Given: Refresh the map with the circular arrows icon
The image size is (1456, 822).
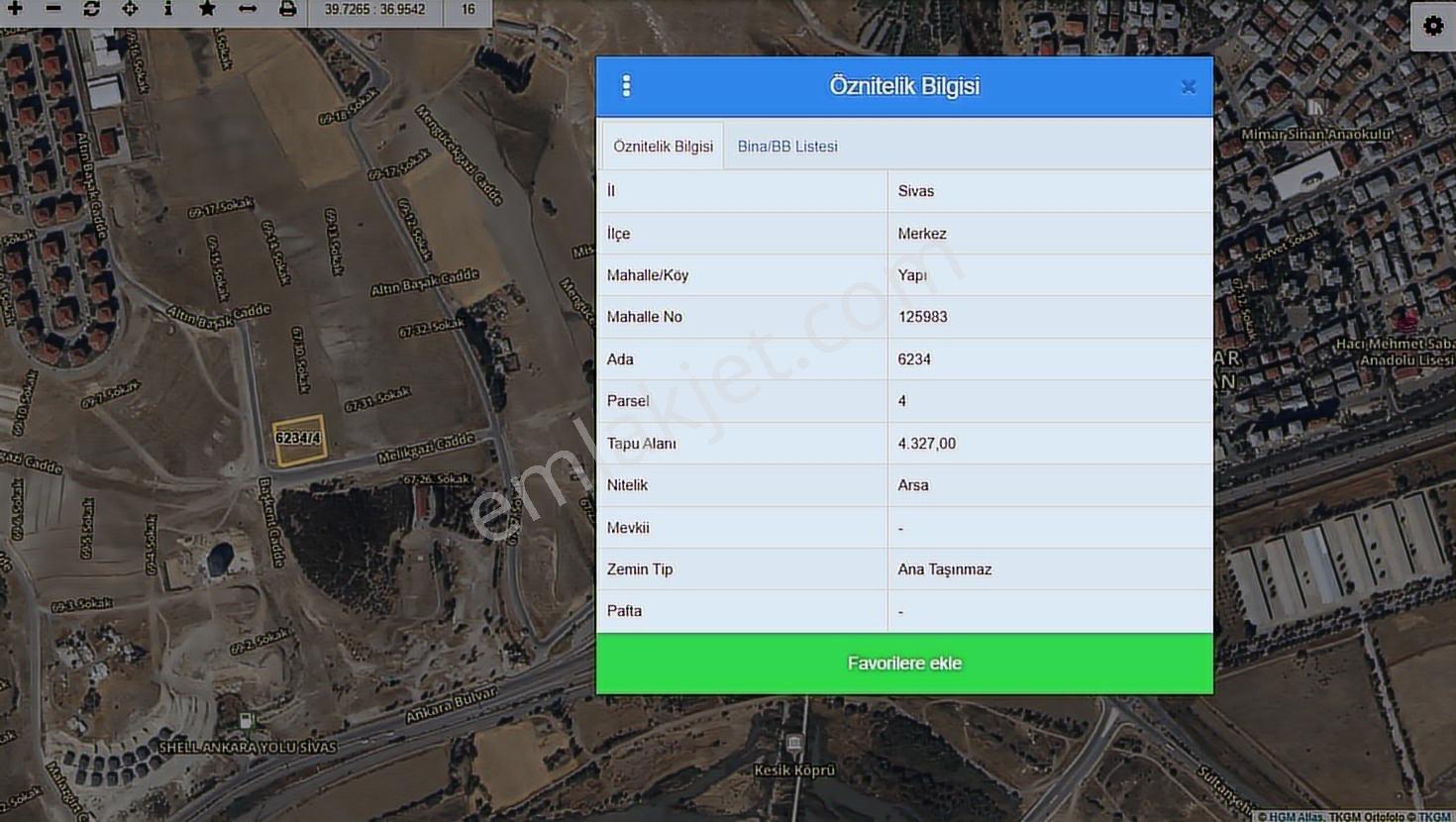Looking at the screenshot, I should [x=91, y=9].
